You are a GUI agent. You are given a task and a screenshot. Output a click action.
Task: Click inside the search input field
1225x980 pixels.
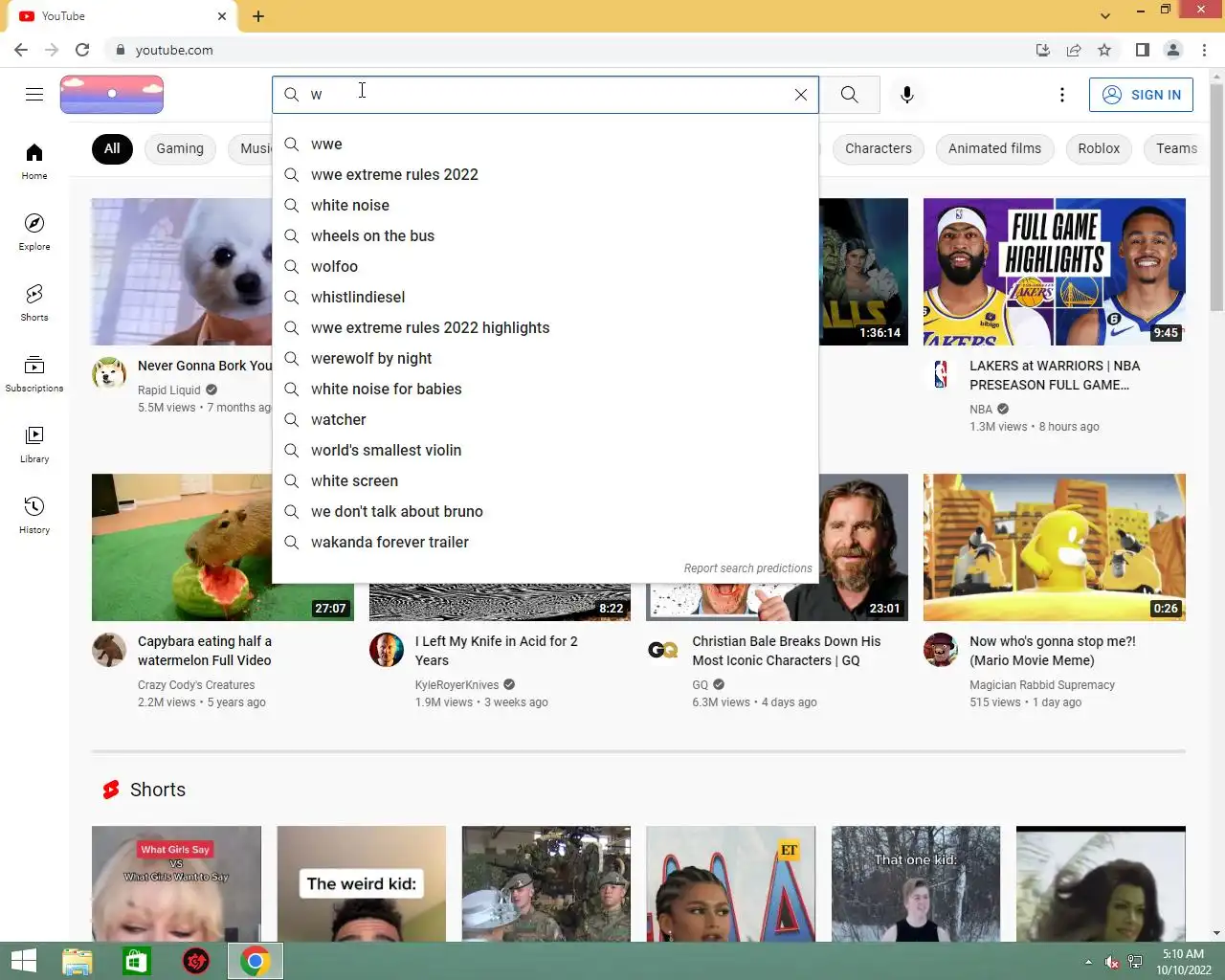[x=546, y=95]
